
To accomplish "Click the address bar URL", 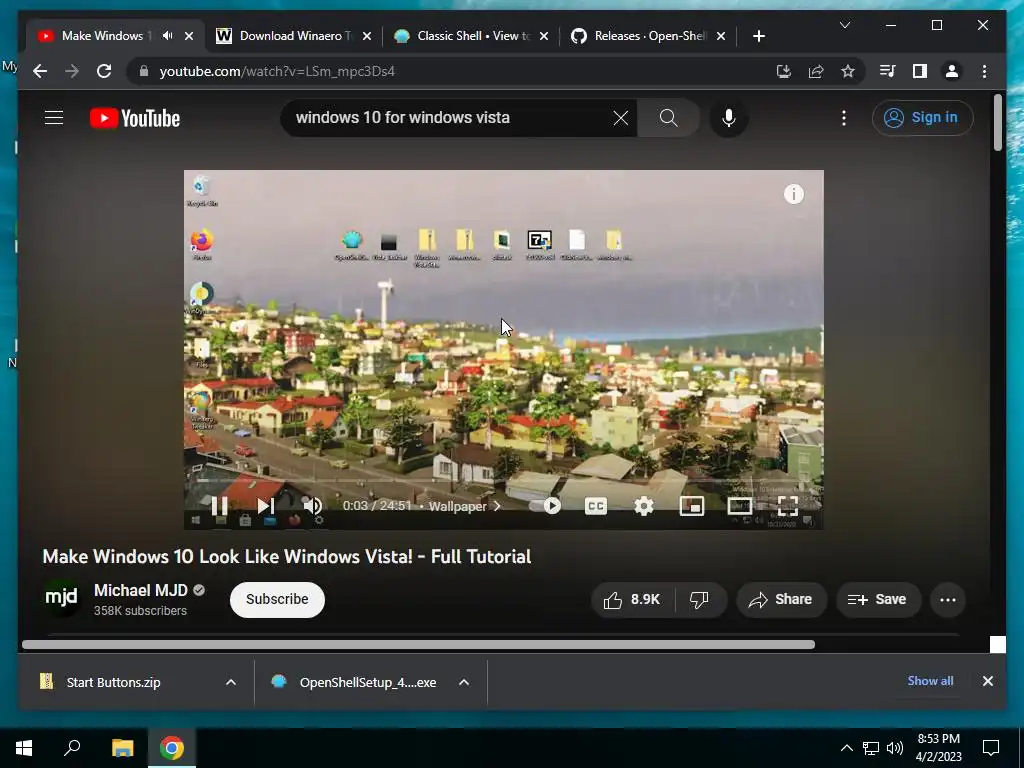I will click(277, 71).
